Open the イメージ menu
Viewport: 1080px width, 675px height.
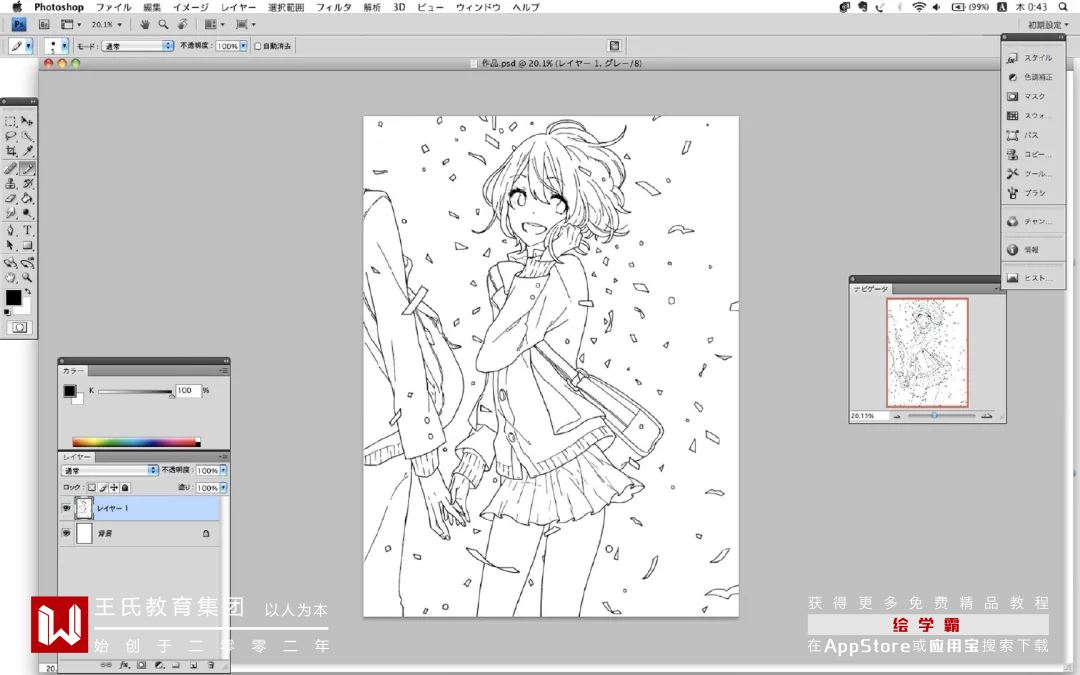191,7
